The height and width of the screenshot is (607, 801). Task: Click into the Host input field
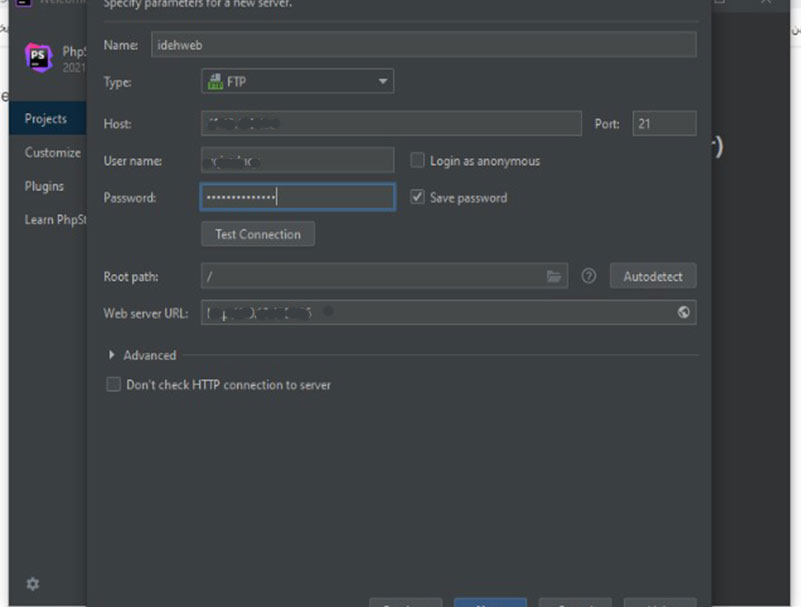[391, 123]
